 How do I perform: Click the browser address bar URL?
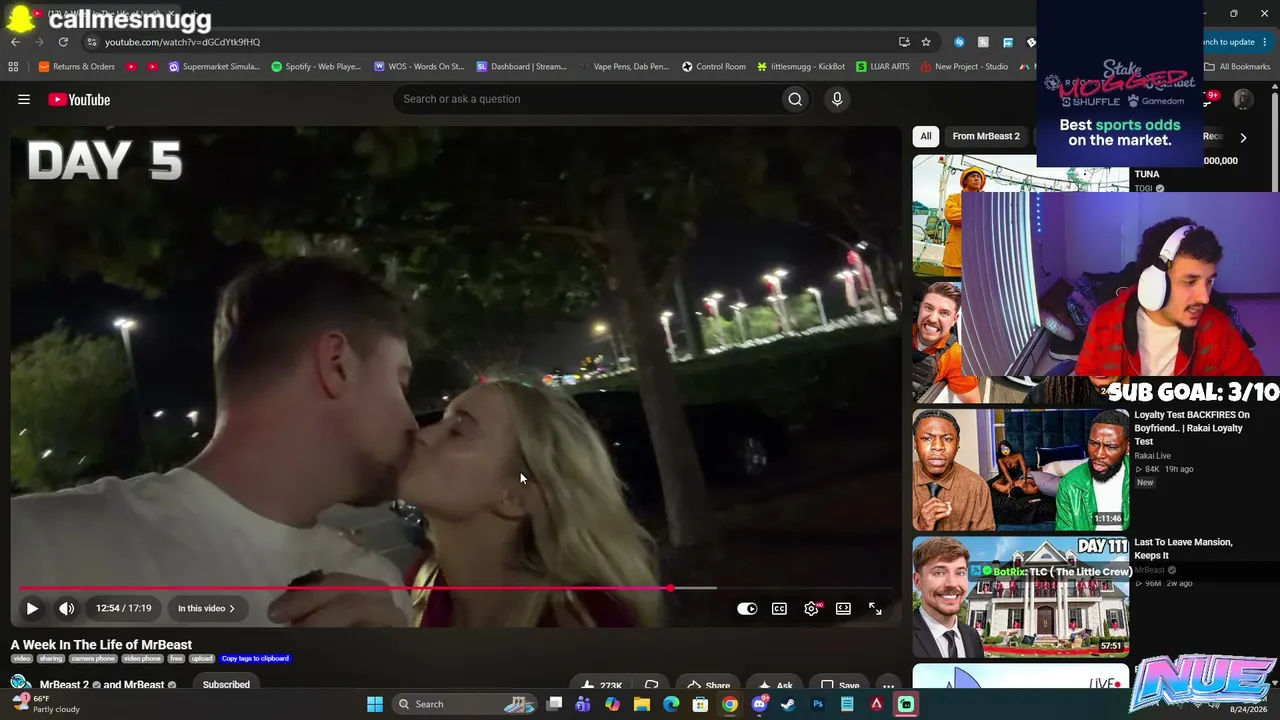click(x=183, y=42)
